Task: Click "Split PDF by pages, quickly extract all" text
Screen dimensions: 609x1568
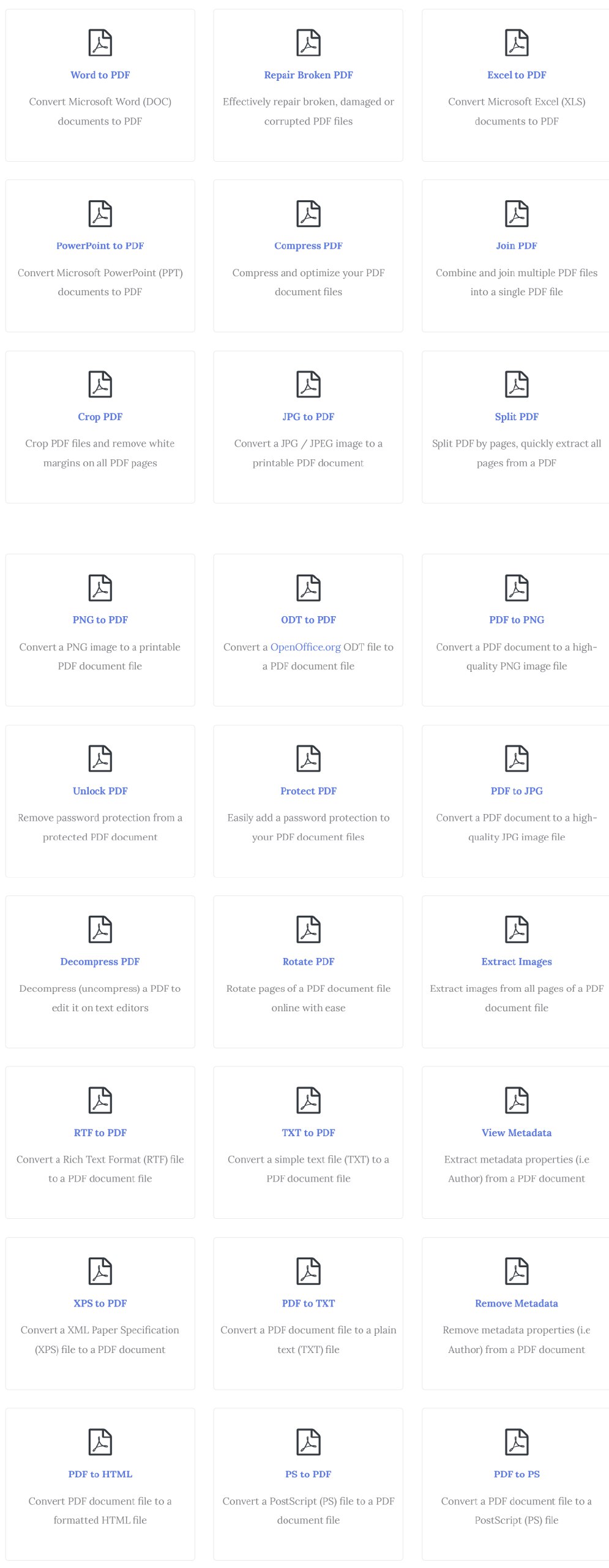Action: [x=517, y=443]
